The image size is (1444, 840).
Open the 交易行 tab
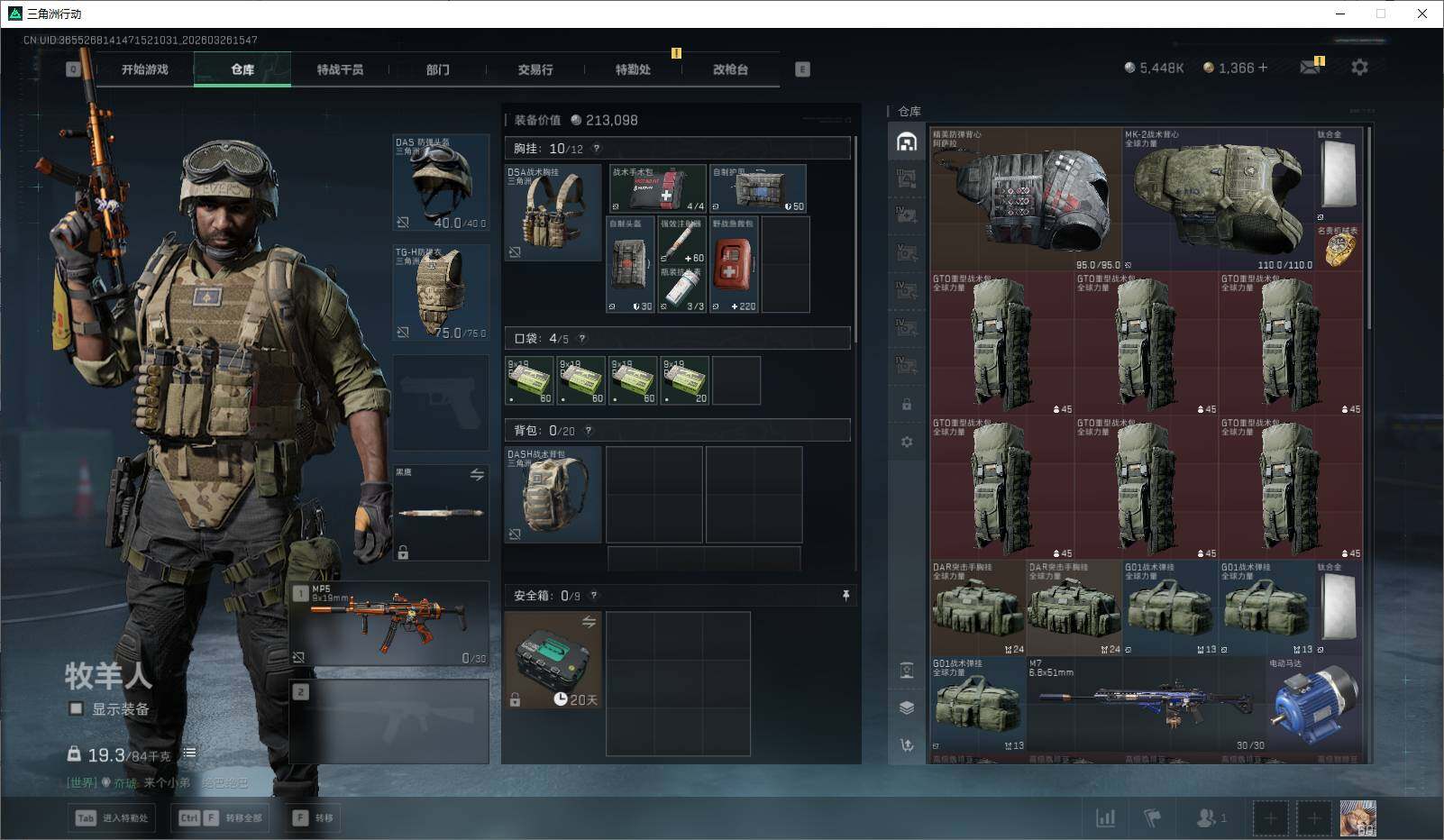pyautogui.click(x=535, y=69)
